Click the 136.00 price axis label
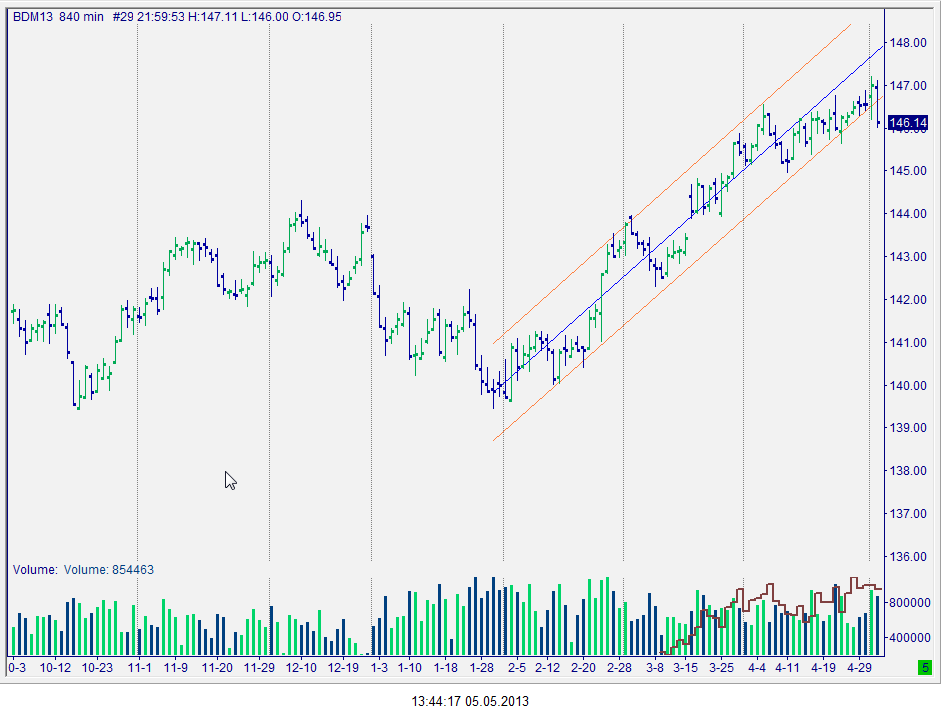The image size is (941, 718). click(x=908, y=557)
